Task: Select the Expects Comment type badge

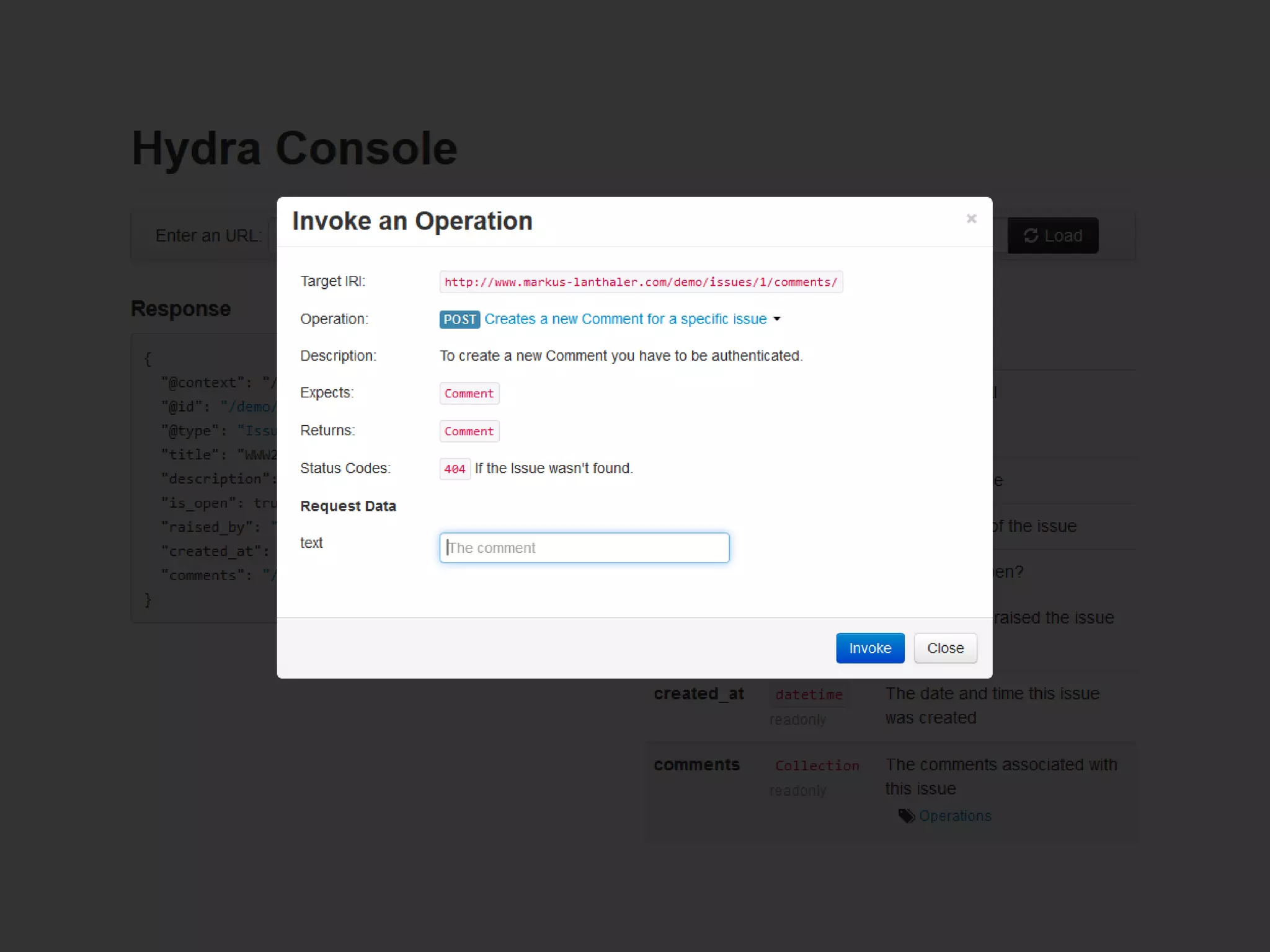Action: pos(469,394)
